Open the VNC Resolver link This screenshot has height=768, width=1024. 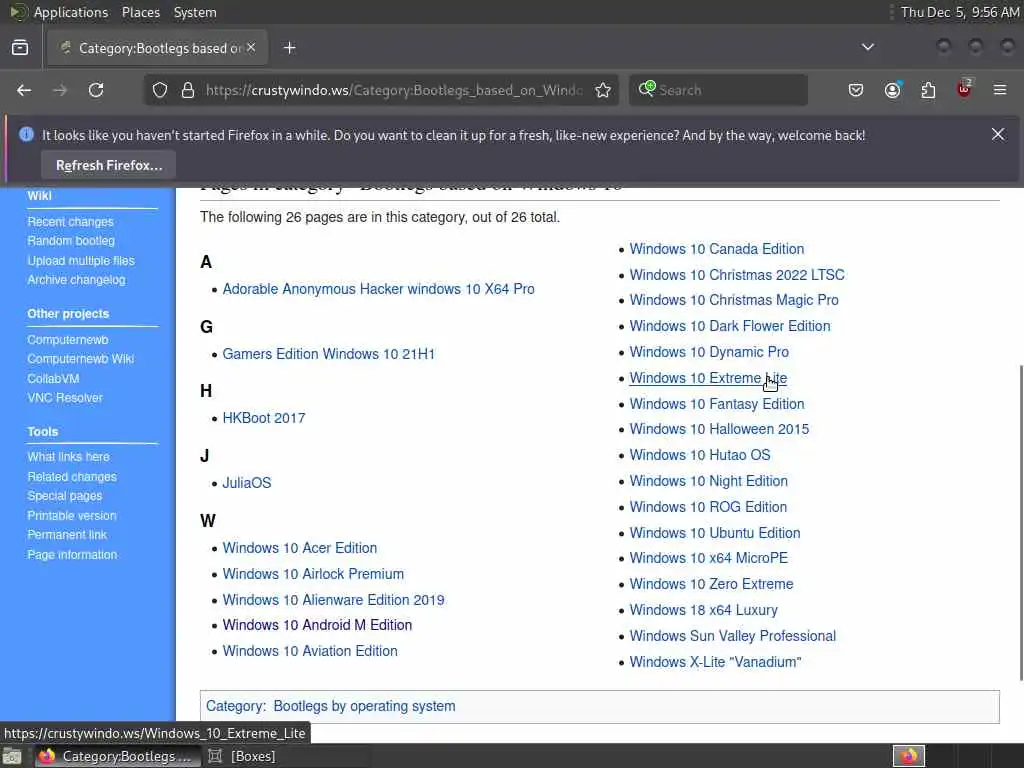(x=65, y=397)
